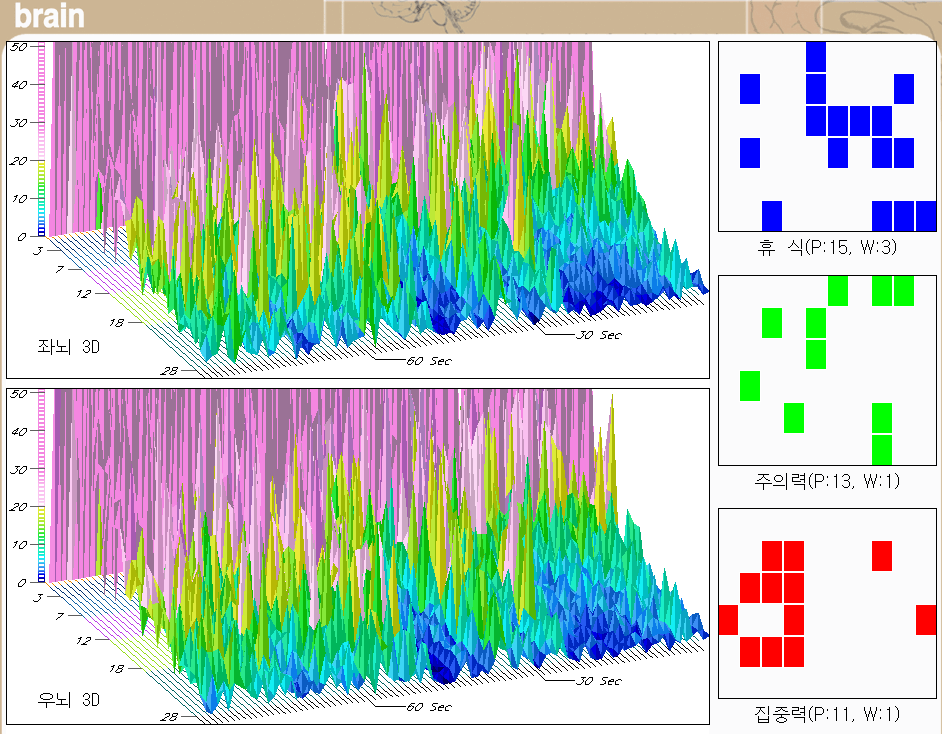
Task: Select the 주의력(P:13, W:1) caption
Action: [827, 481]
